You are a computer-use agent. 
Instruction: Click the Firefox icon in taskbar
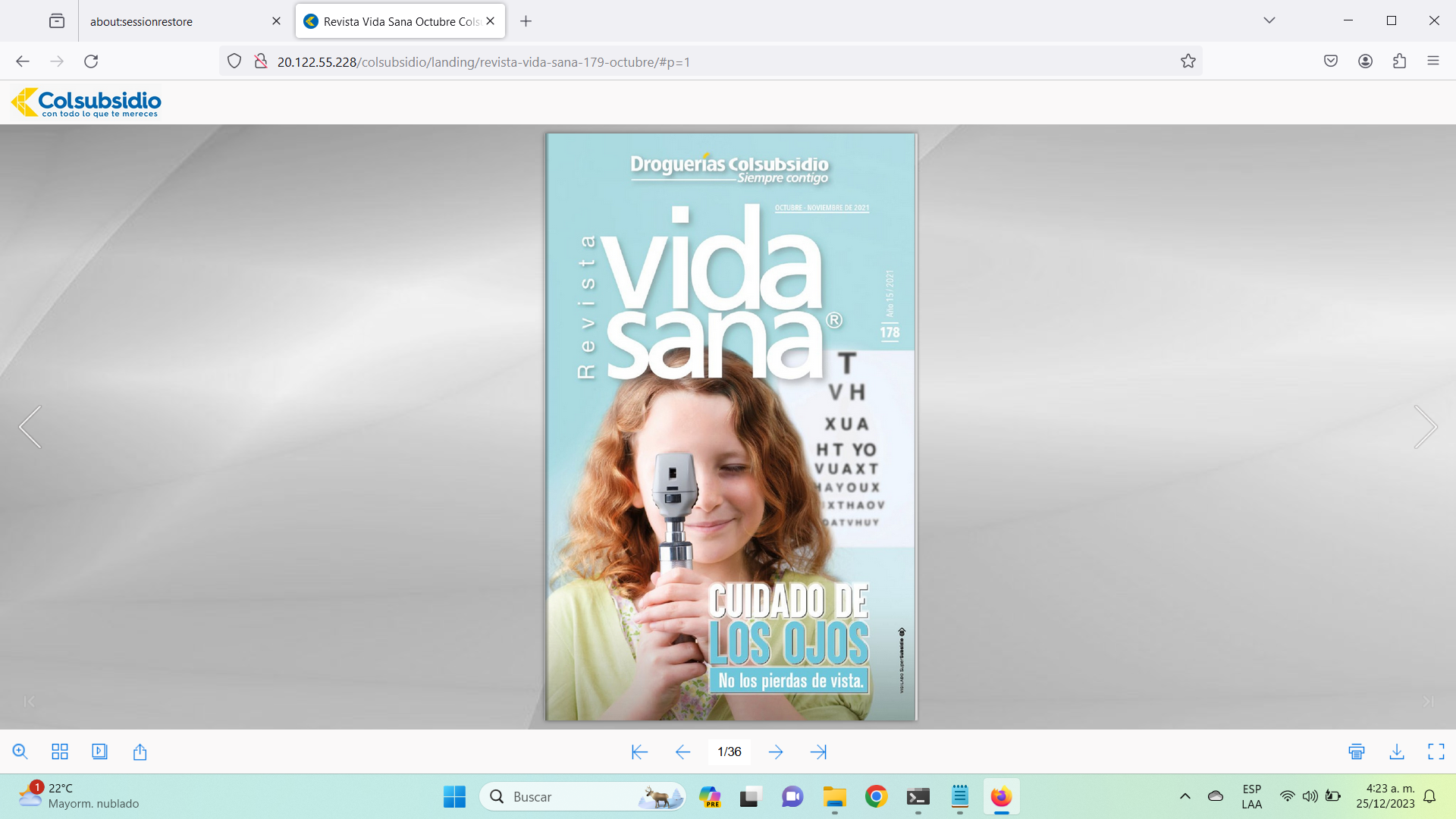click(1001, 797)
